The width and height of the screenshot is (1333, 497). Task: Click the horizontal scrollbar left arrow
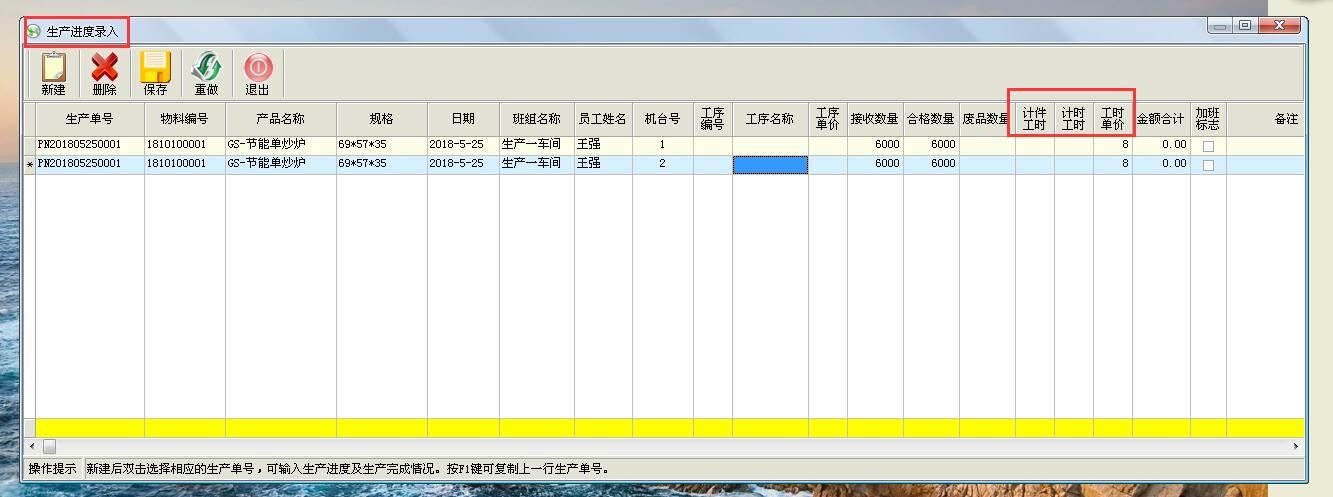pos(33,446)
